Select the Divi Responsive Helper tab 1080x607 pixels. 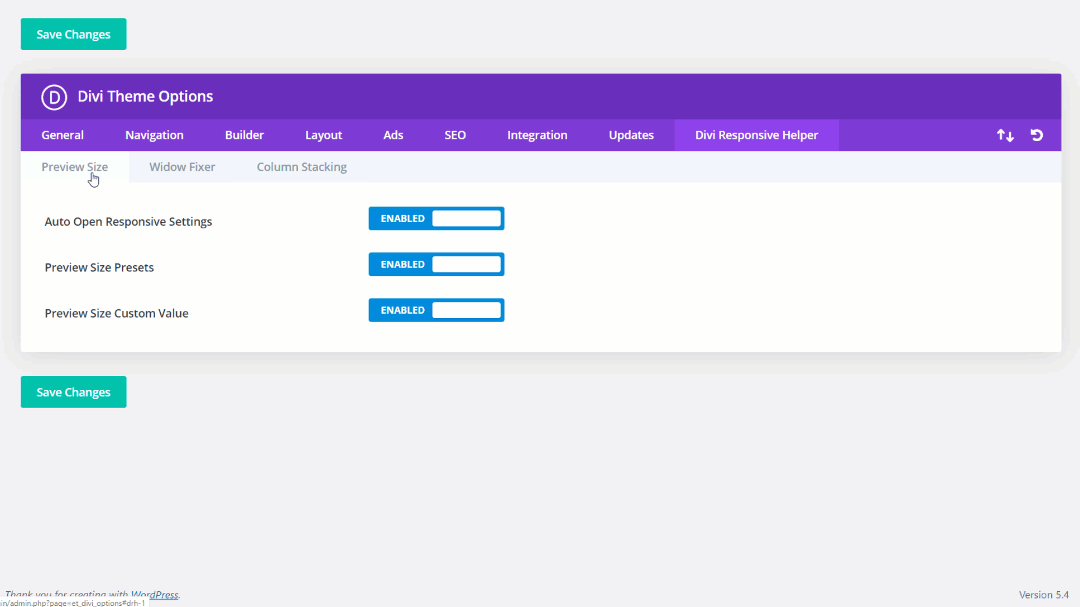(756, 135)
